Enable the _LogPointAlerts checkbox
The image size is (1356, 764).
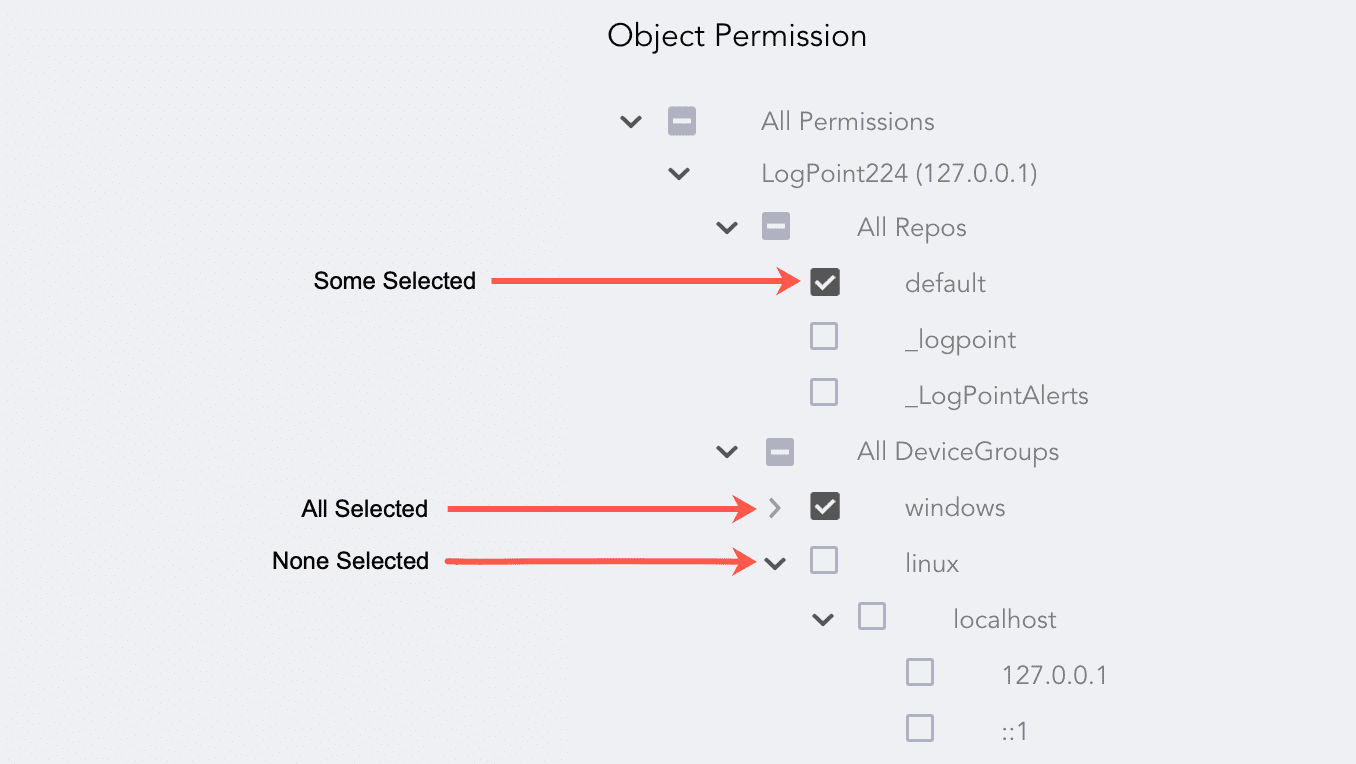pos(824,392)
